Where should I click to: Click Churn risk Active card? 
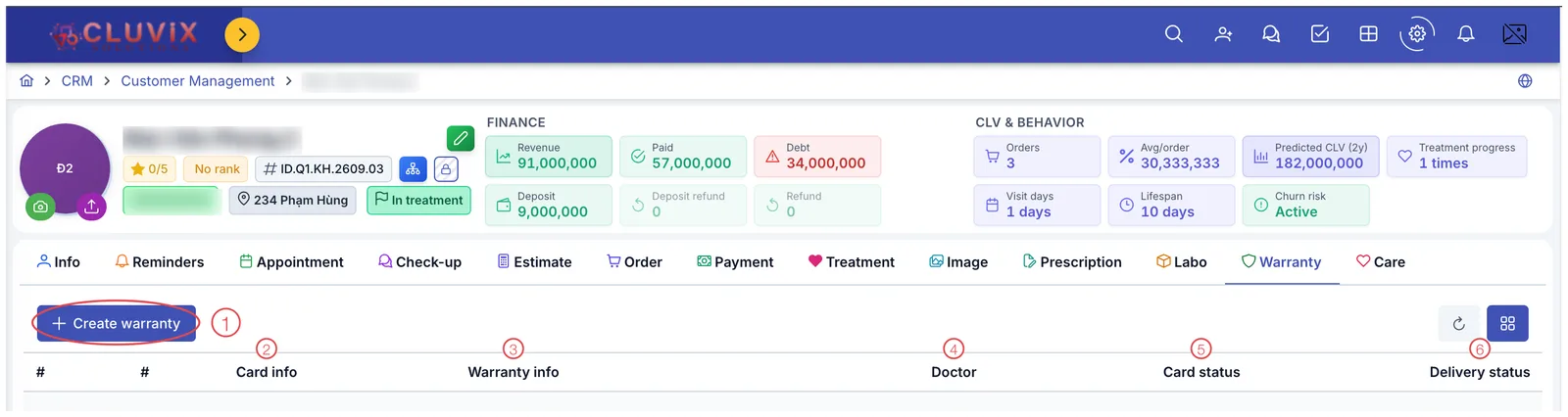pyautogui.click(x=1305, y=206)
